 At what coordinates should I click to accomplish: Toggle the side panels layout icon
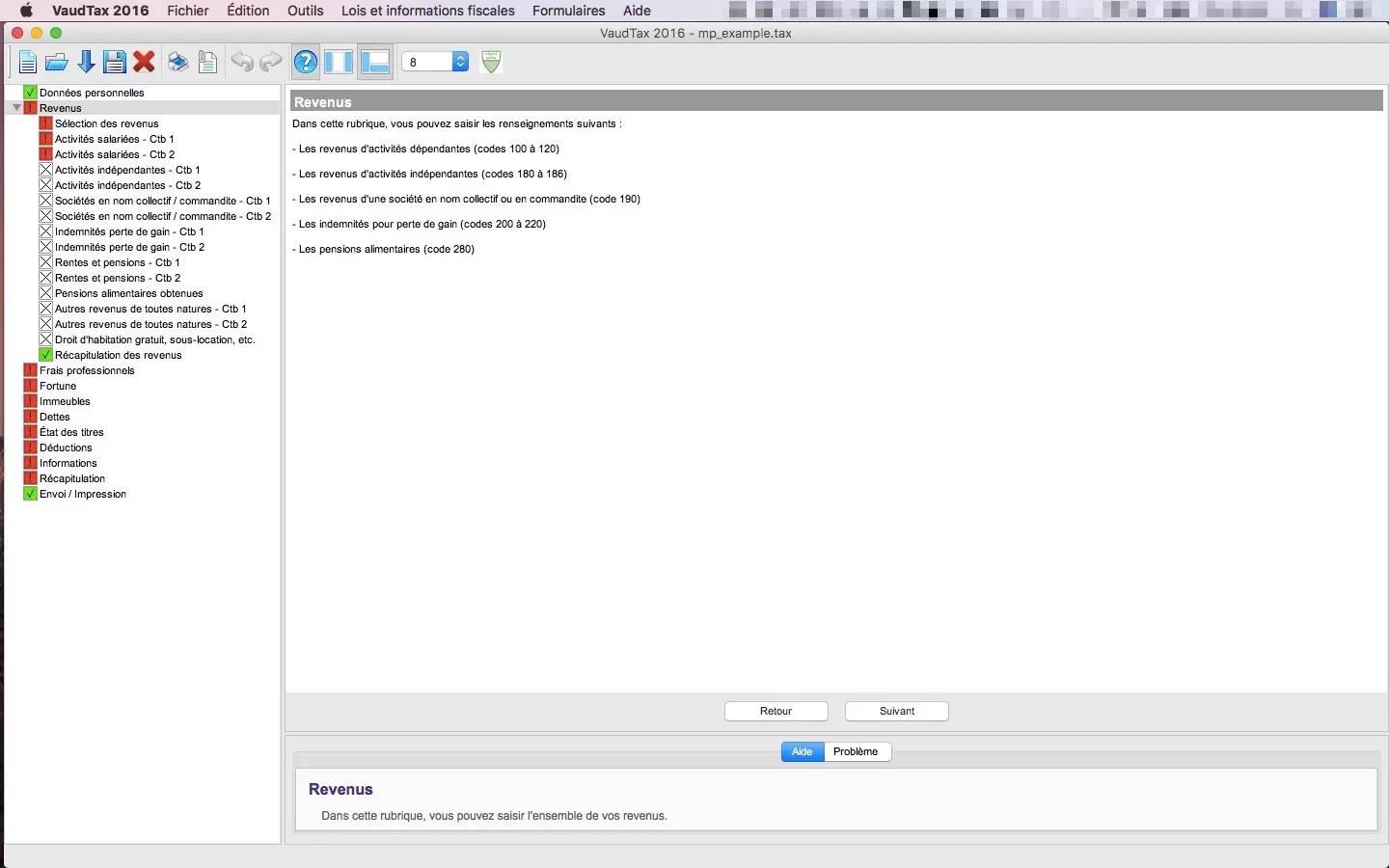coord(339,63)
